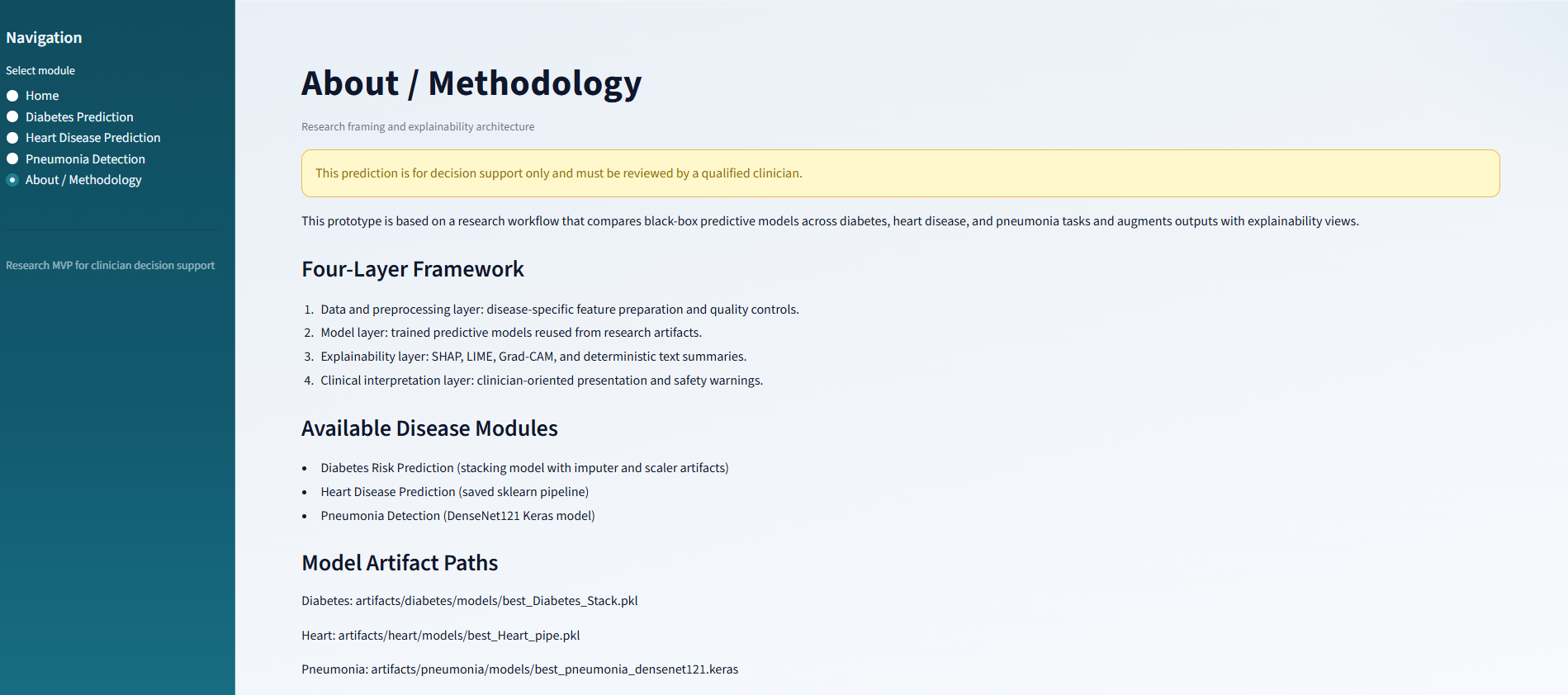Click the Clinical interpretation layer list item
Viewport: 1568px width, 695px height.
[541, 381]
